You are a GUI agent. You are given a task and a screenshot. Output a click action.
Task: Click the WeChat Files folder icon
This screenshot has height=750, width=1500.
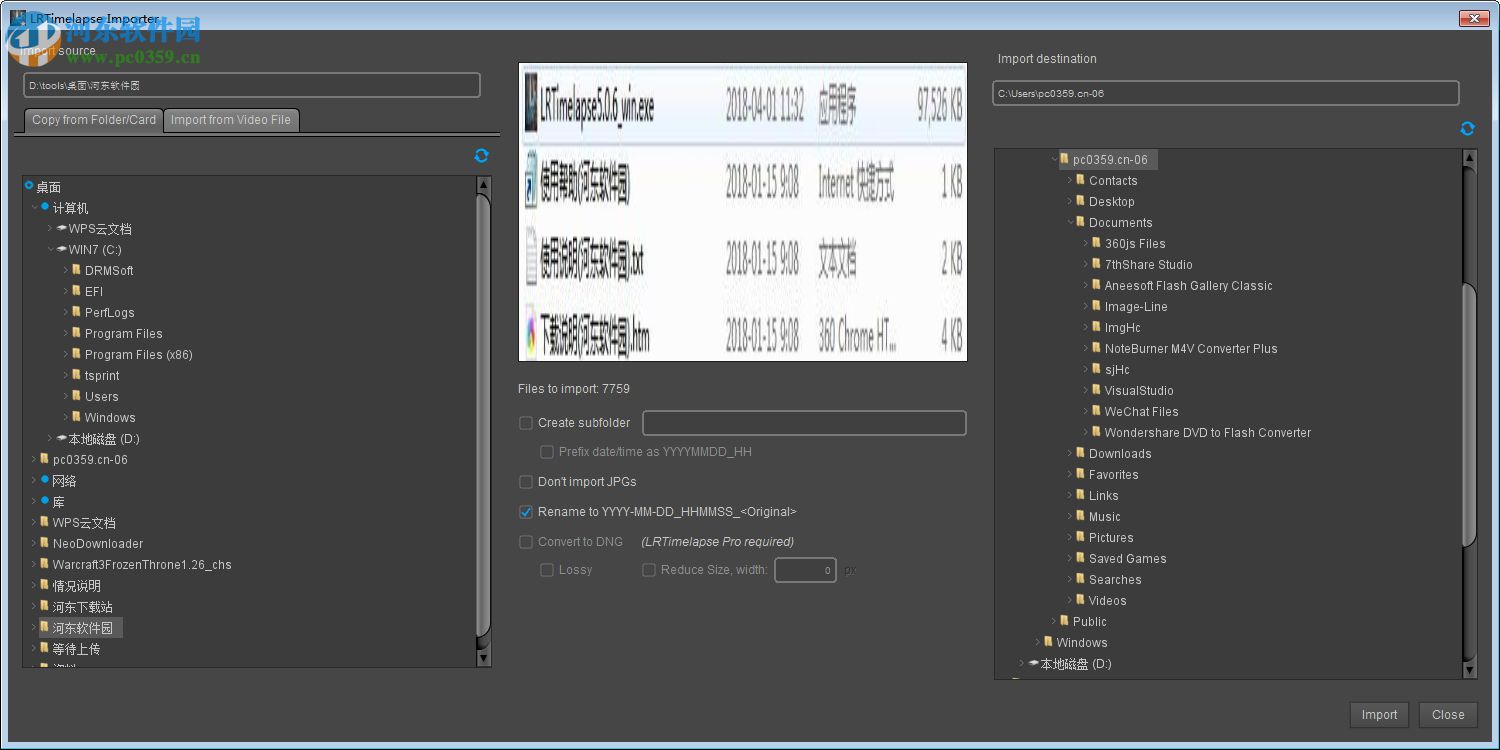pos(1097,411)
